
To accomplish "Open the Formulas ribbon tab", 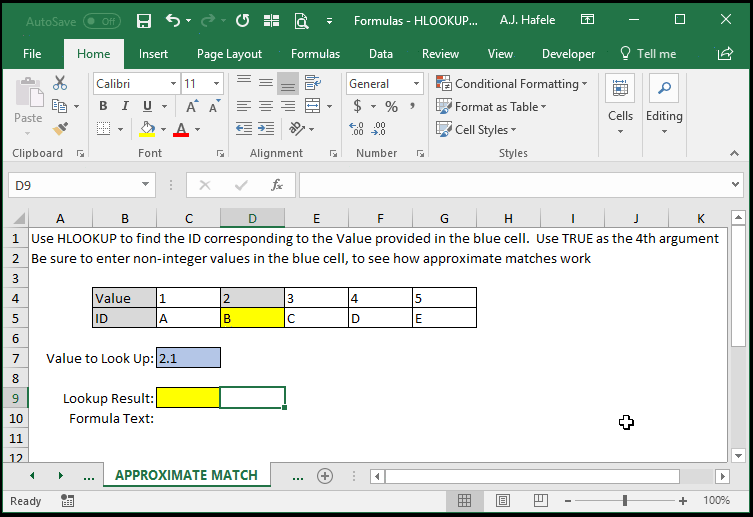I will click(x=315, y=54).
